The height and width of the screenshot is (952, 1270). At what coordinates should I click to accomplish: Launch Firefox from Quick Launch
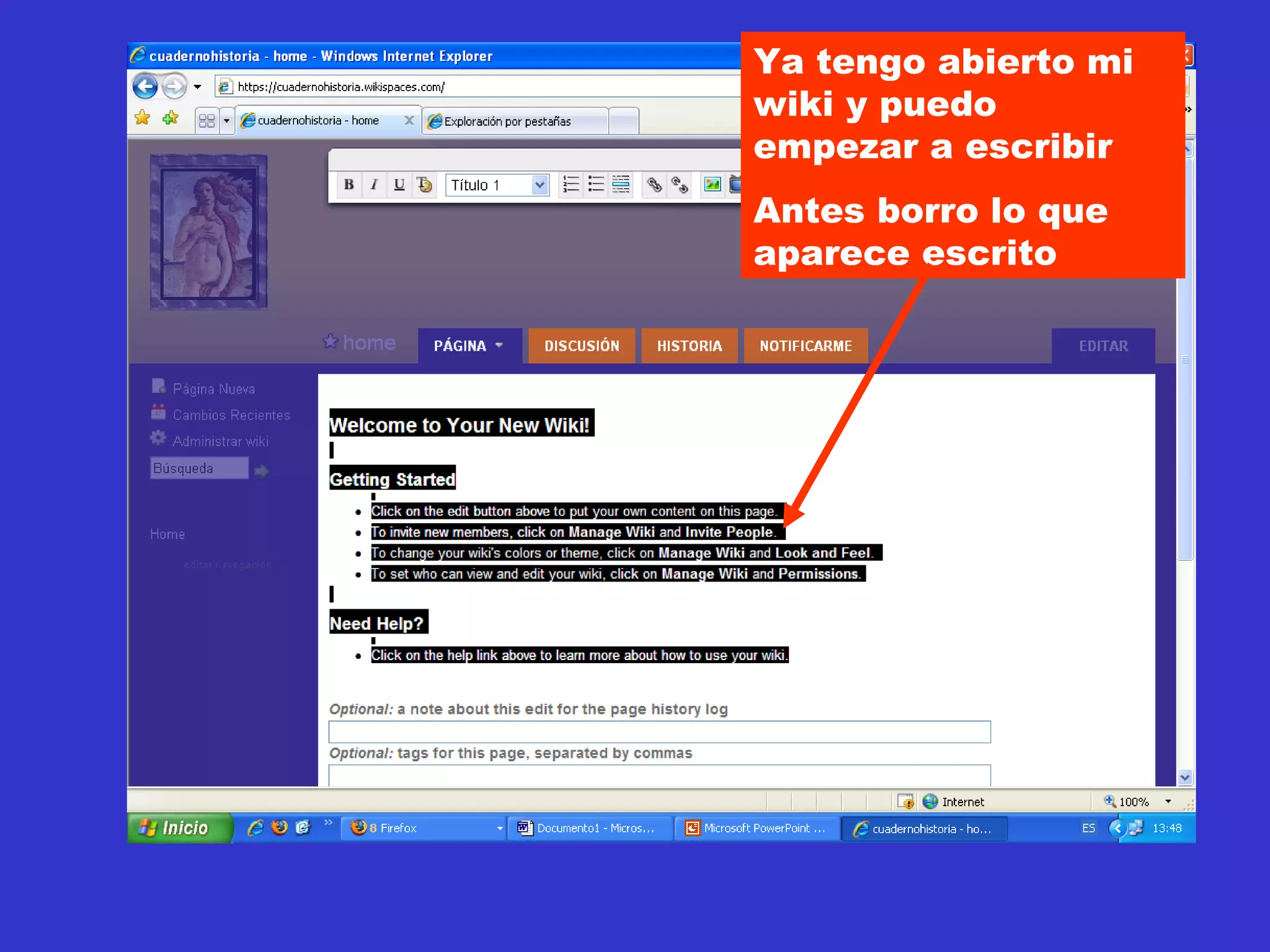[280, 827]
